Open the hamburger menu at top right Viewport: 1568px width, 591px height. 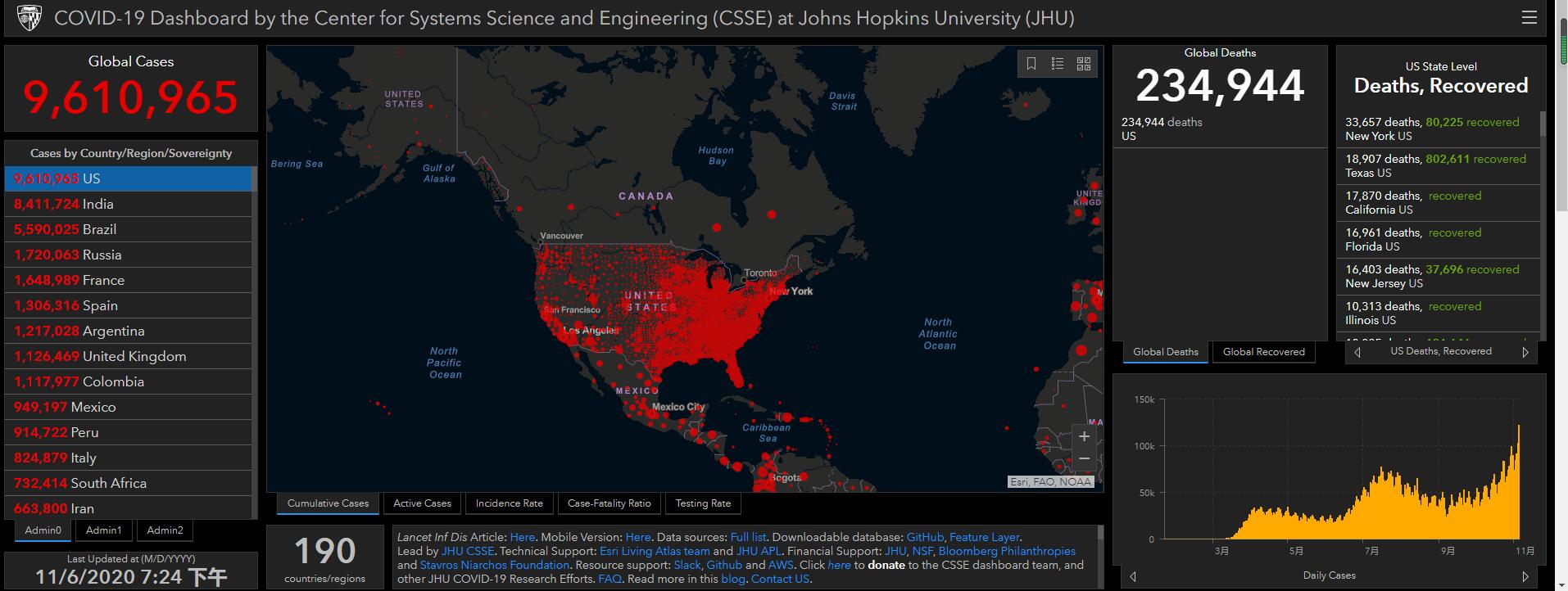point(1529,17)
